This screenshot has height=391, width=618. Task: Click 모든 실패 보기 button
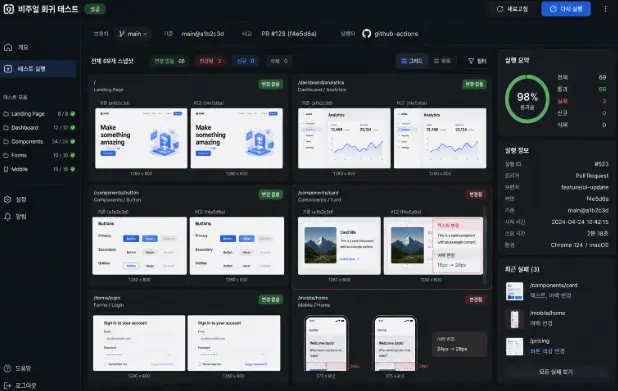(x=556, y=372)
